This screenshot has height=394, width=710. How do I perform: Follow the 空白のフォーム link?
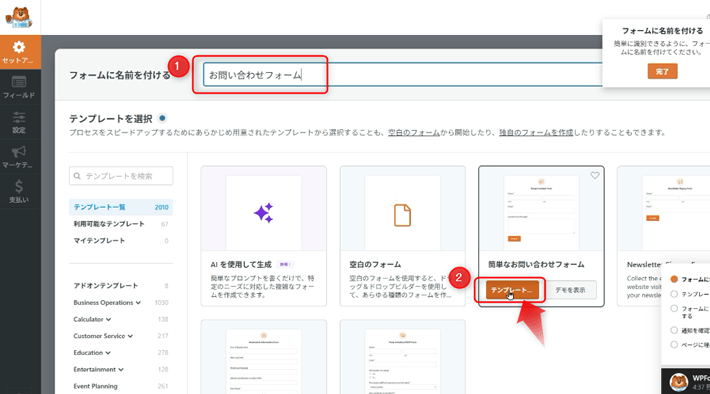[414, 132]
